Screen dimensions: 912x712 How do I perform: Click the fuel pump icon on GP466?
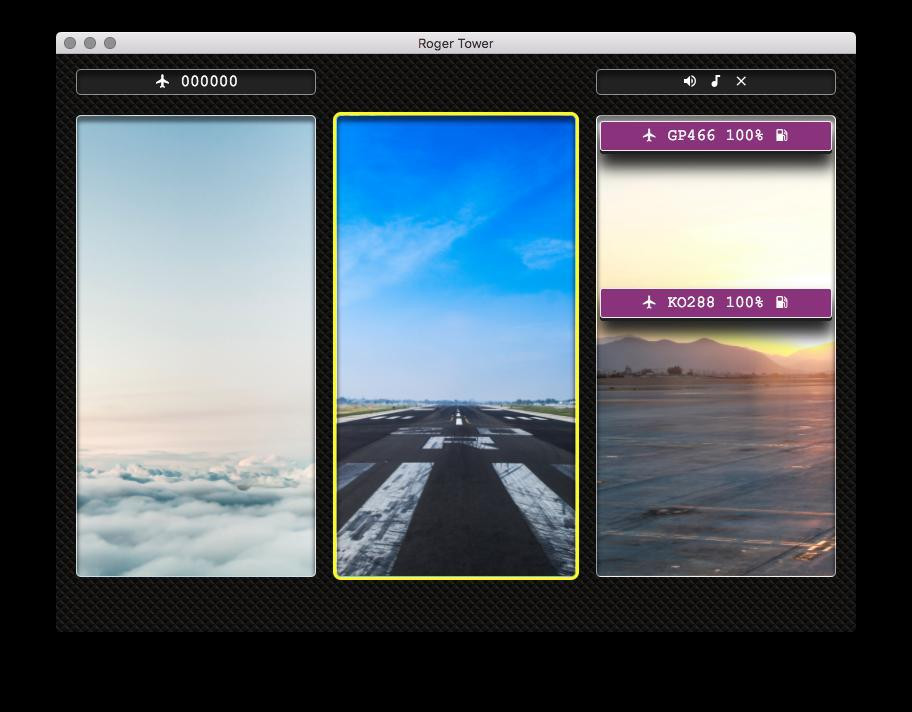tap(782, 136)
